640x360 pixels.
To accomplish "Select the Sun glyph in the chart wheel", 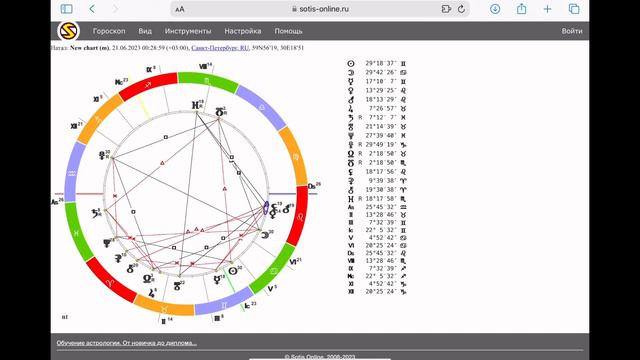I will click(x=233, y=271).
